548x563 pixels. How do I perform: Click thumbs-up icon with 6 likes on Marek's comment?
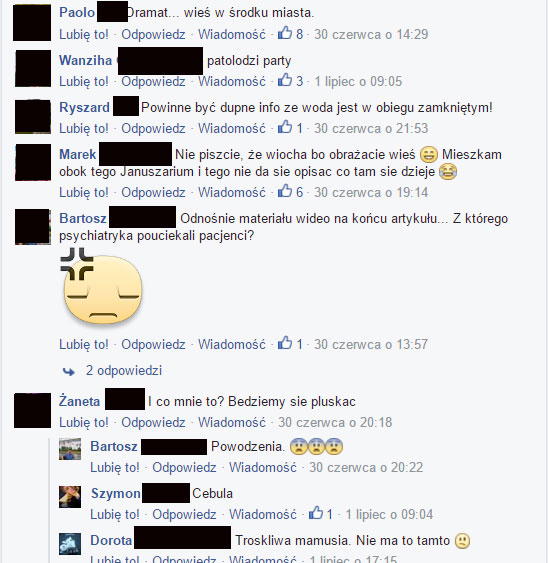coord(285,191)
